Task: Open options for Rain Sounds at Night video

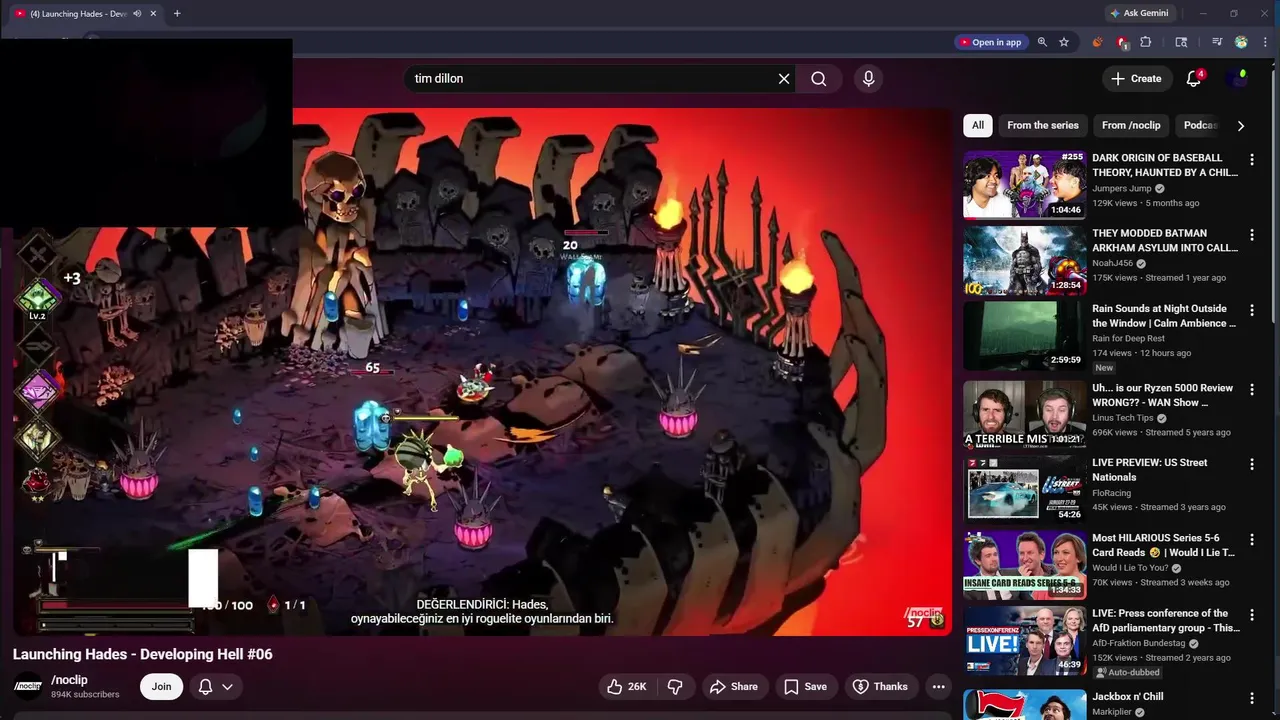Action: 1252,311
